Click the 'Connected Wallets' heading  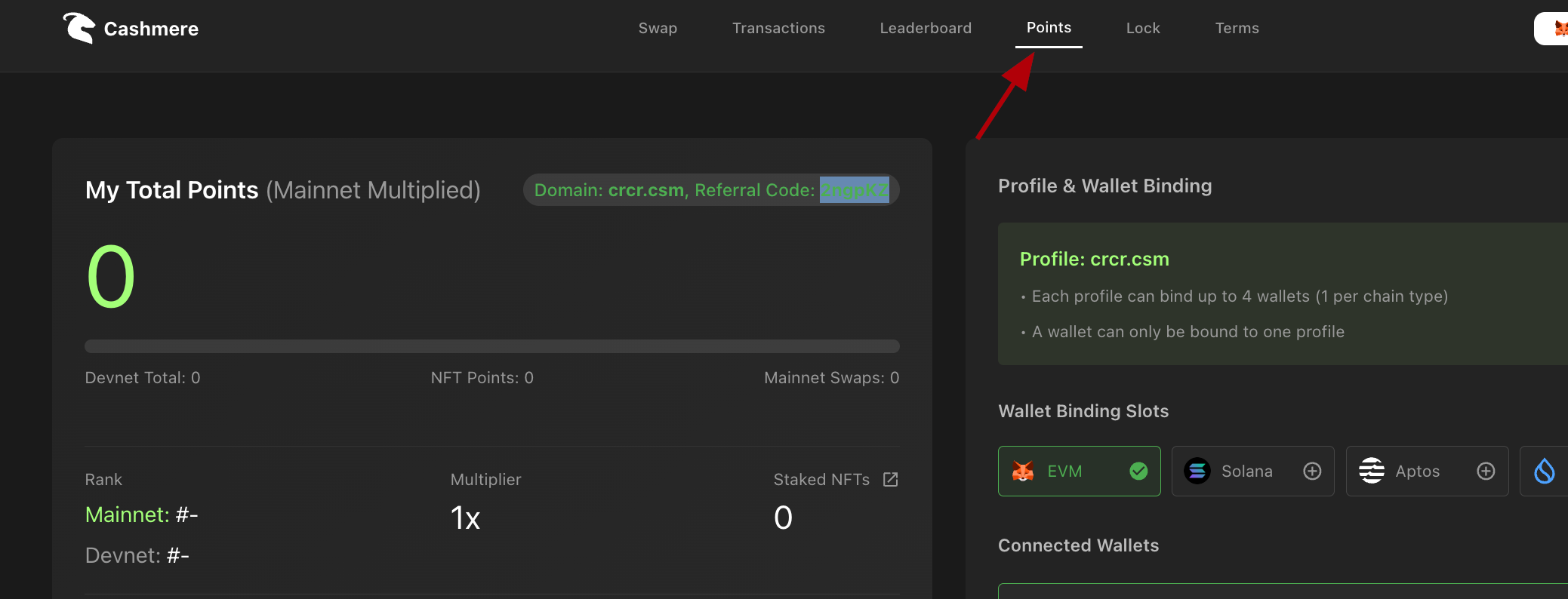pyautogui.click(x=1078, y=545)
